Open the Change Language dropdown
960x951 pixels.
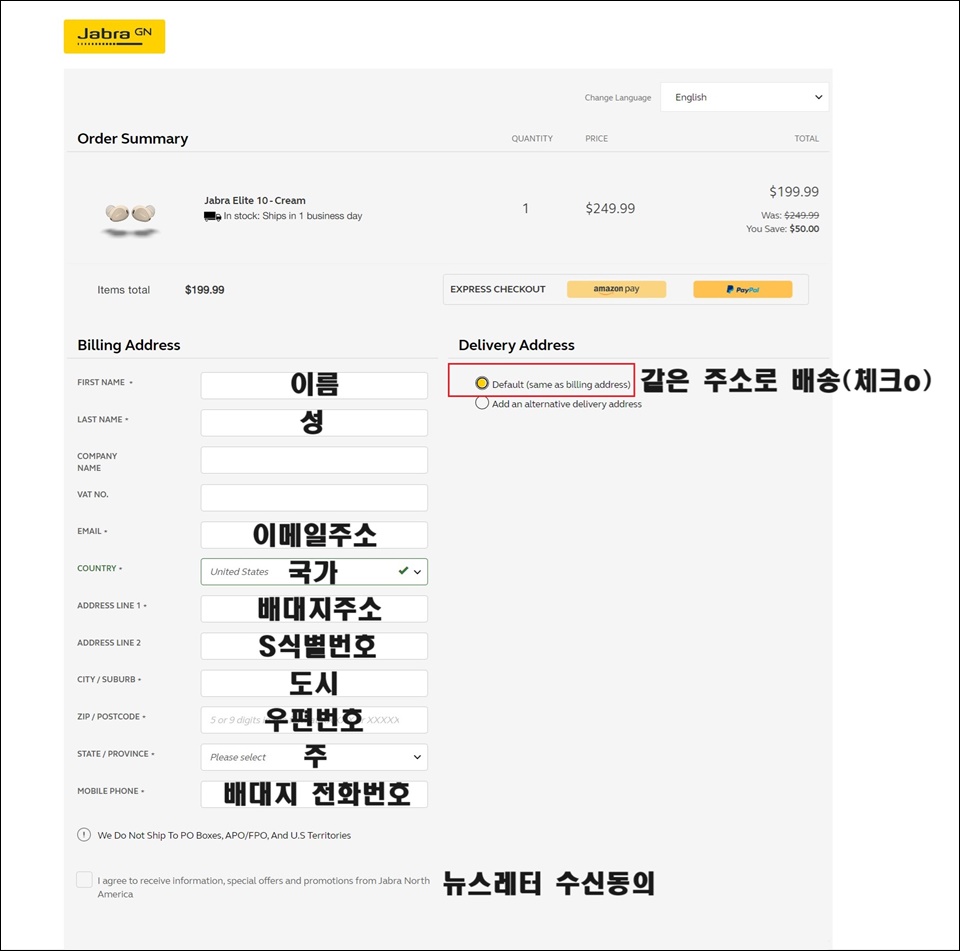click(x=744, y=97)
